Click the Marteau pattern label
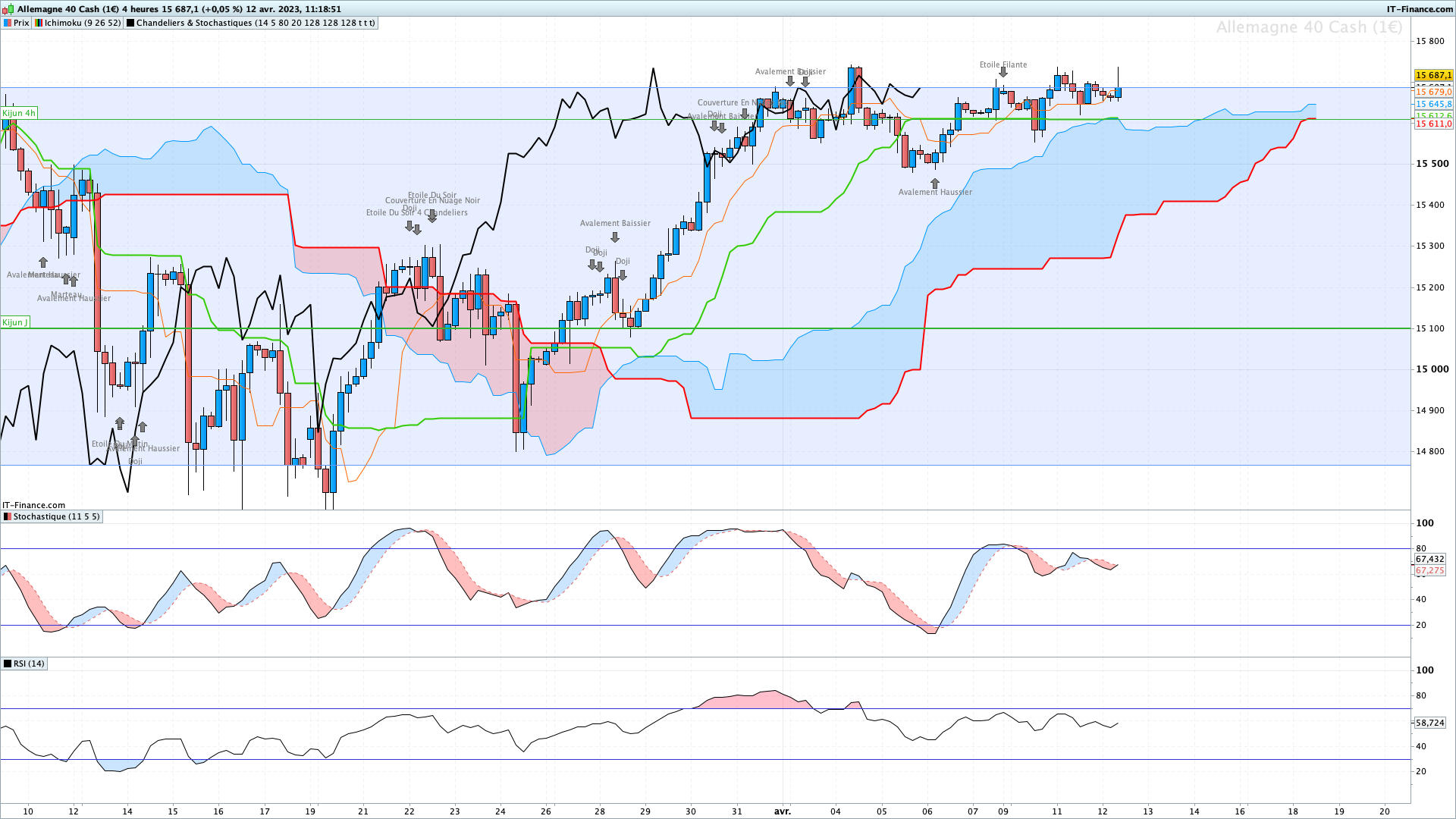Viewport: 1456px width, 819px height. click(x=67, y=294)
